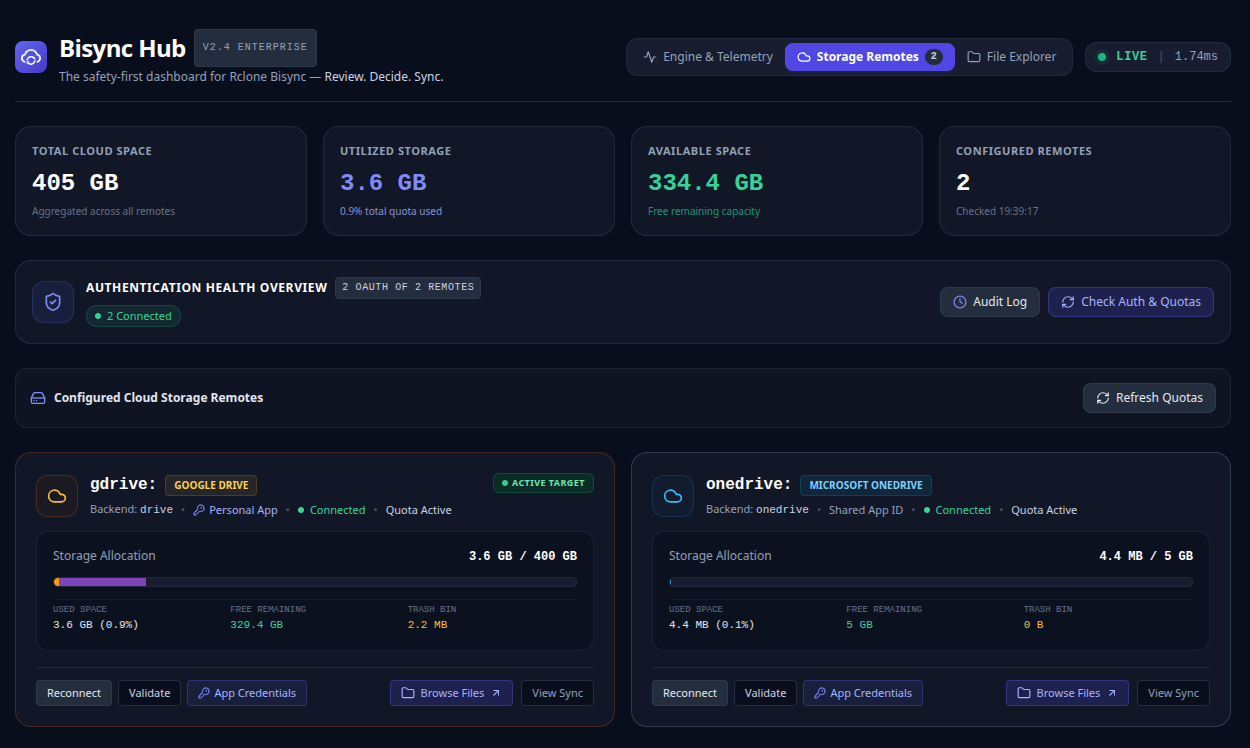Click the "3.6 GB / 400 GB" allocation text

tap(523, 556)
